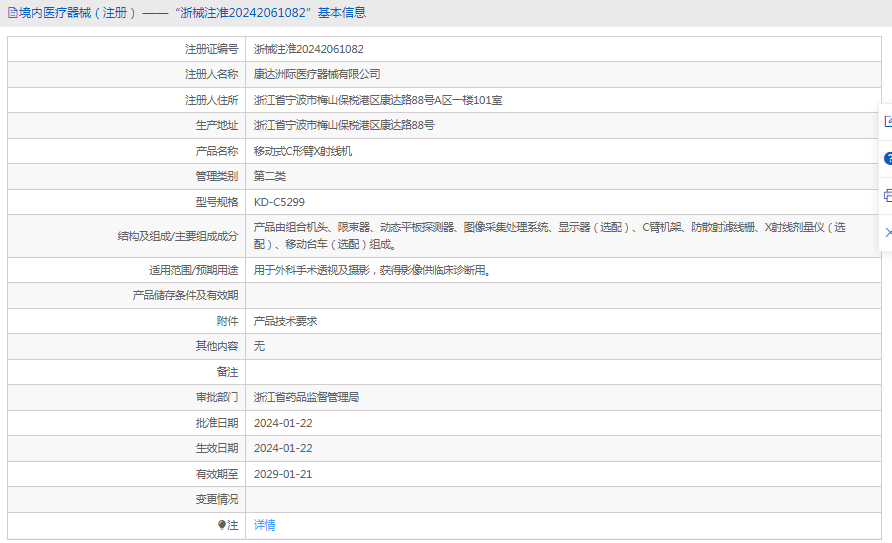892x543 pixels.
Task: Click the 注册人名称 label
Action: (x=212, y=74)
